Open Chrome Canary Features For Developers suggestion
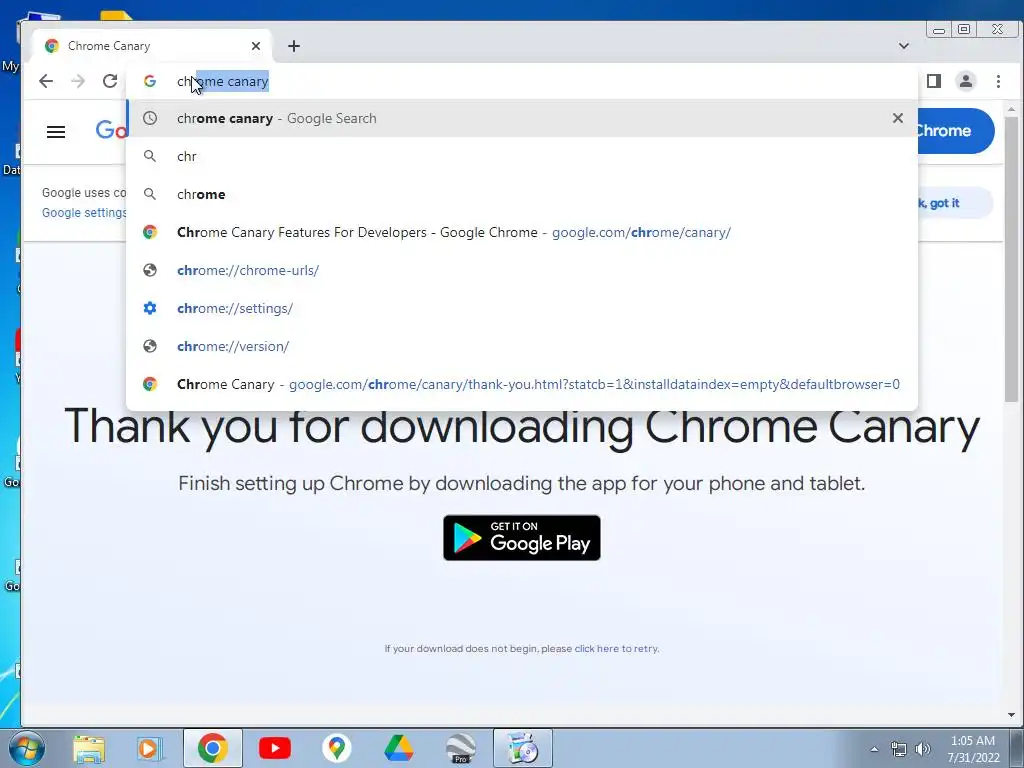Screen dimensions: 1024x768 (x=522, y=232)
